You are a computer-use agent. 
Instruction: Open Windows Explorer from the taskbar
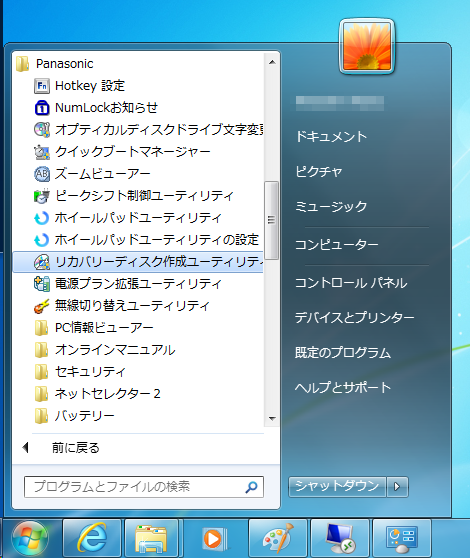coord(151,538)
